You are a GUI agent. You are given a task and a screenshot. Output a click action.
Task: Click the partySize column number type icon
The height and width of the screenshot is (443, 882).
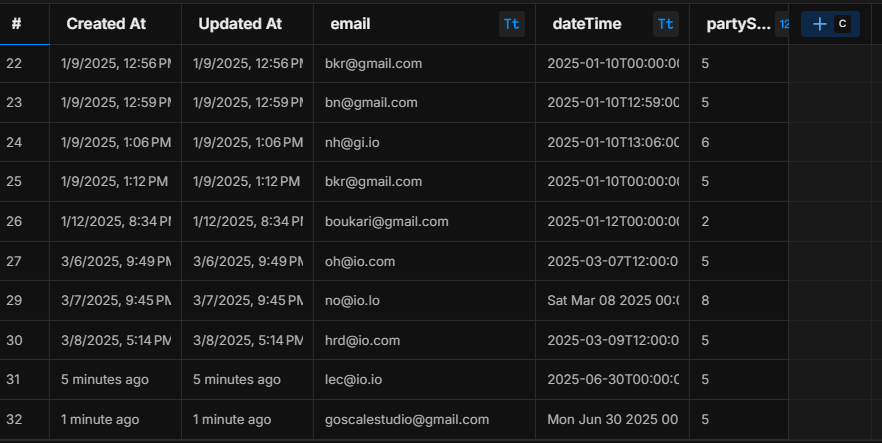(783, 24)
